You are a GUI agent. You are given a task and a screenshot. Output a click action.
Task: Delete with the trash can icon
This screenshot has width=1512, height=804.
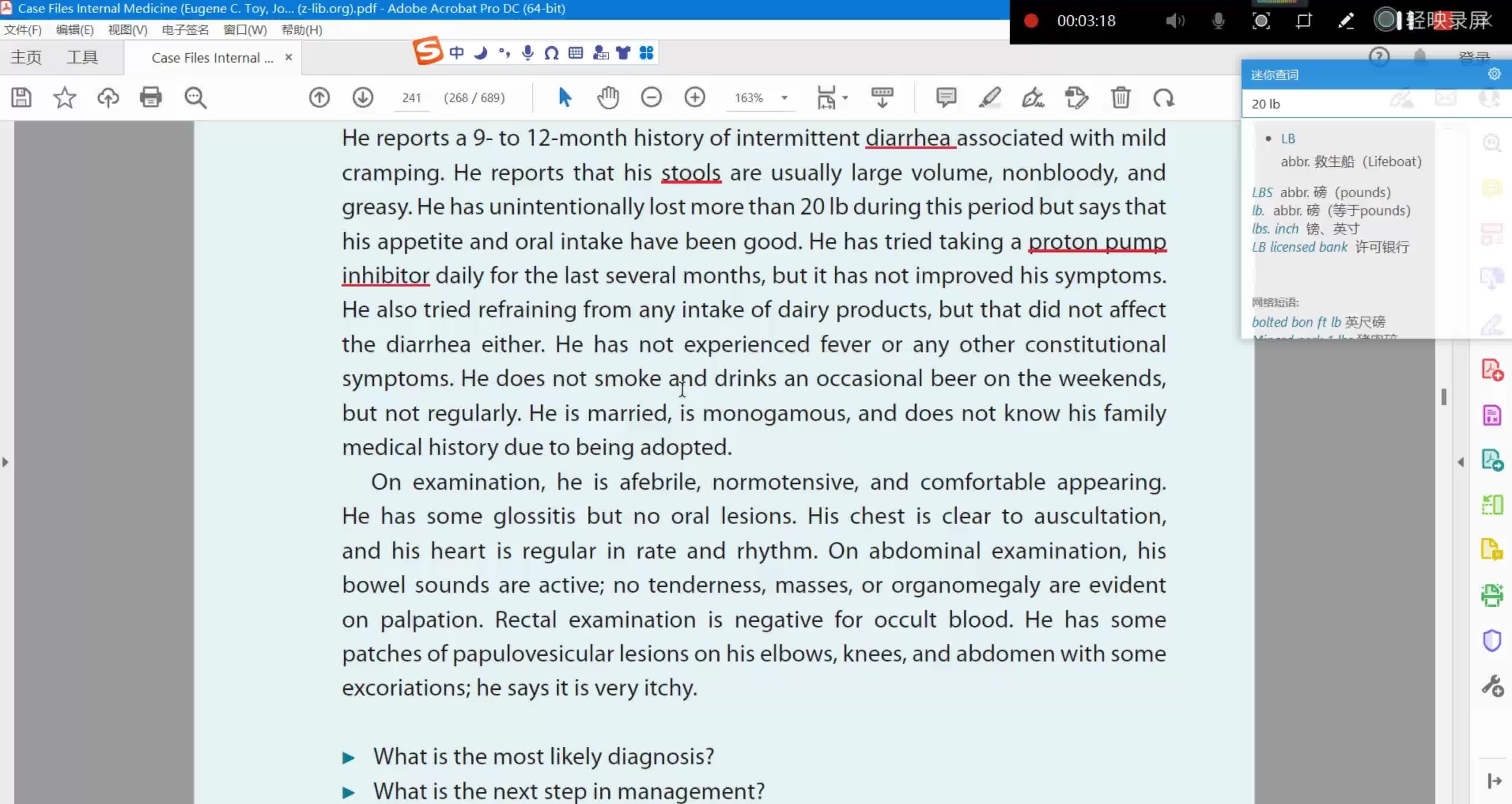[x=1121, y=98]
